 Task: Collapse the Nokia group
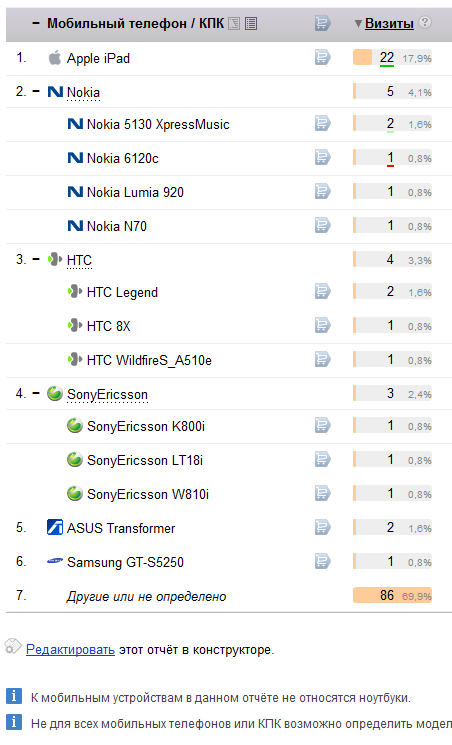coord(36,91)
